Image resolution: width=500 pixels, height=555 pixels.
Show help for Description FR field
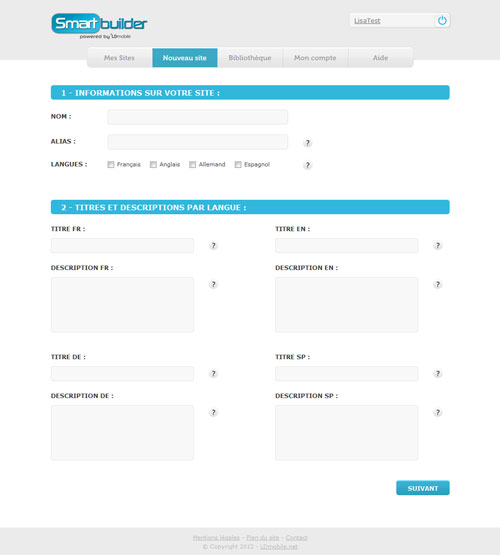pyautogui.click(x=213, y=284)
